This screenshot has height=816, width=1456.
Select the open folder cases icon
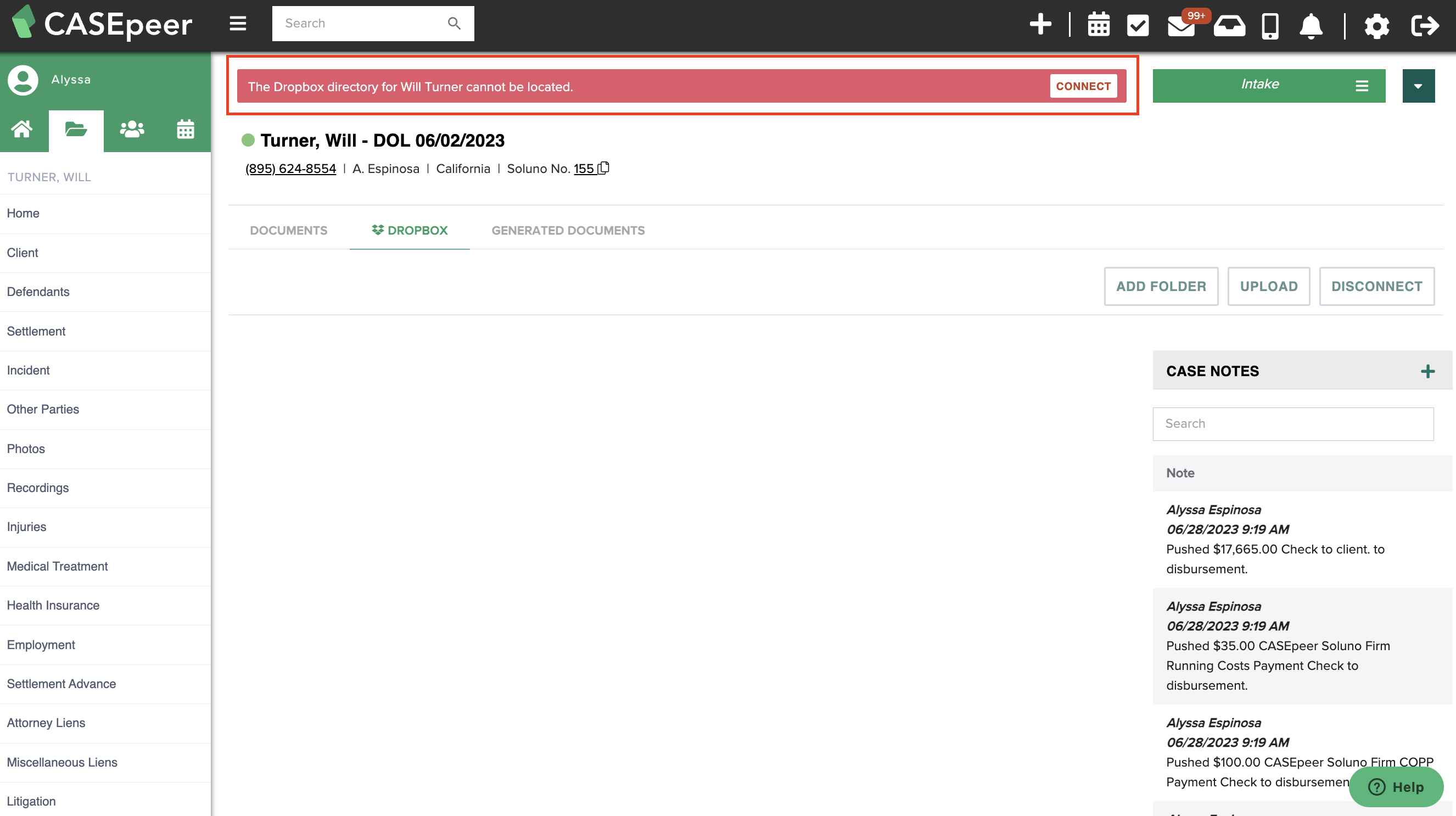76,130
